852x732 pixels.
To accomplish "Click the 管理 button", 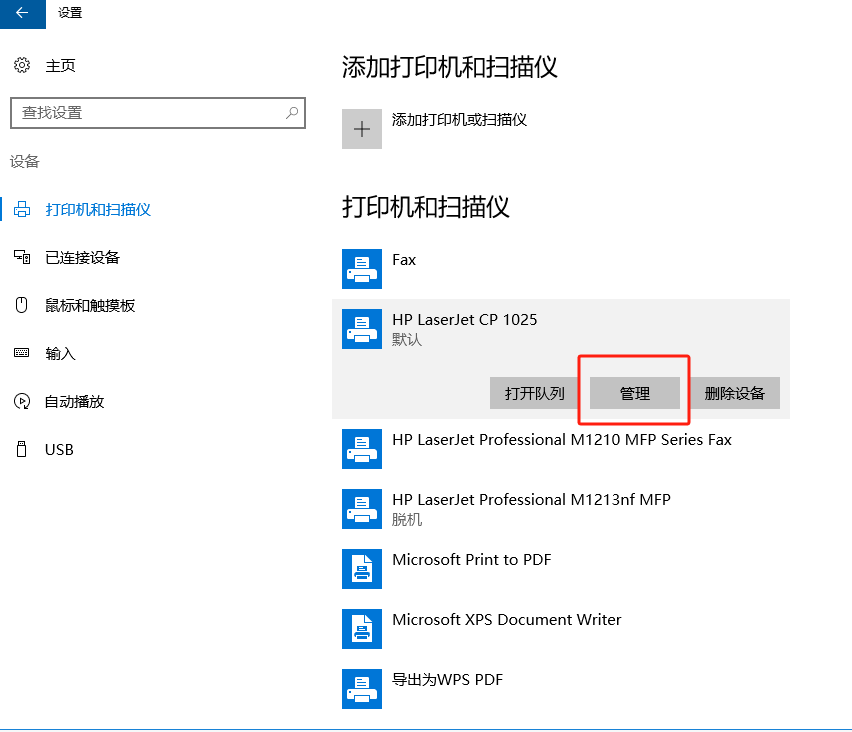I will pyautogui.click(x=635, y=393).
